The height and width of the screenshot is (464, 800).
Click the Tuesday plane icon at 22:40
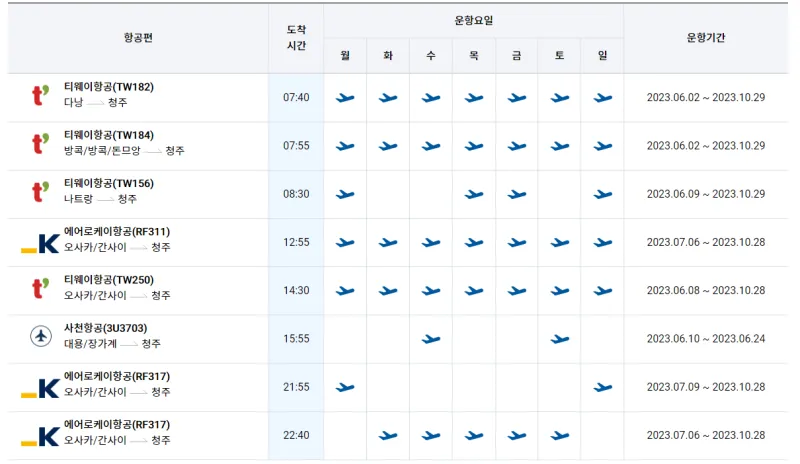[x=388, y=436]
